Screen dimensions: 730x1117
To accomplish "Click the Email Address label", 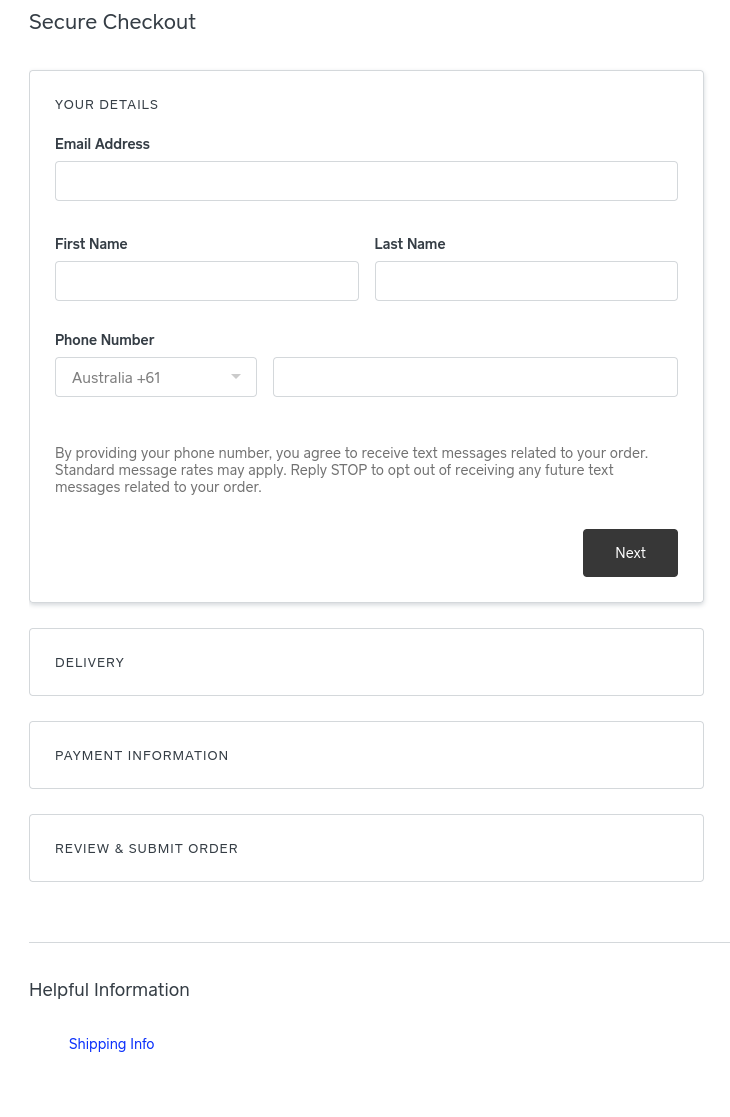I will (102, 144).
